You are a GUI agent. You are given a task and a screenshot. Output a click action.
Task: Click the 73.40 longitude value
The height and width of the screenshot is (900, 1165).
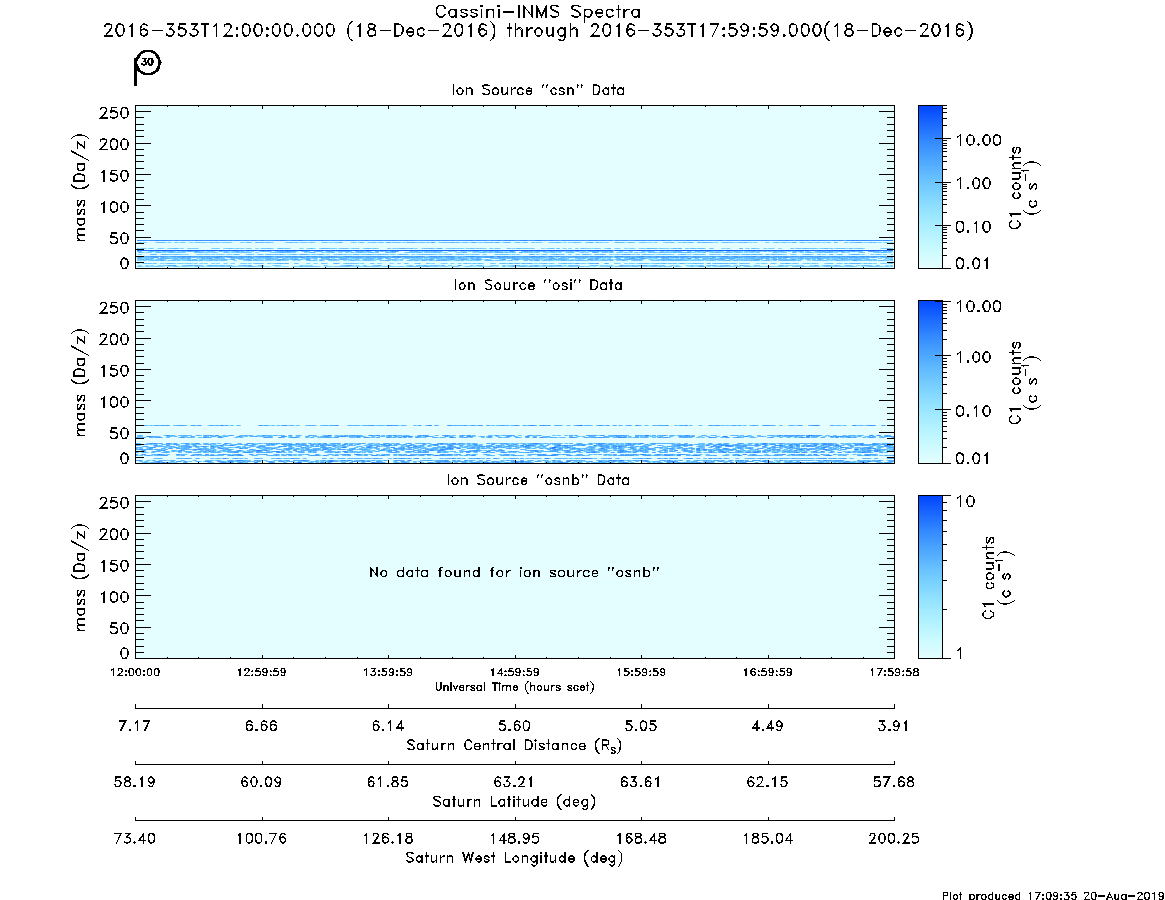click(134, 839)
